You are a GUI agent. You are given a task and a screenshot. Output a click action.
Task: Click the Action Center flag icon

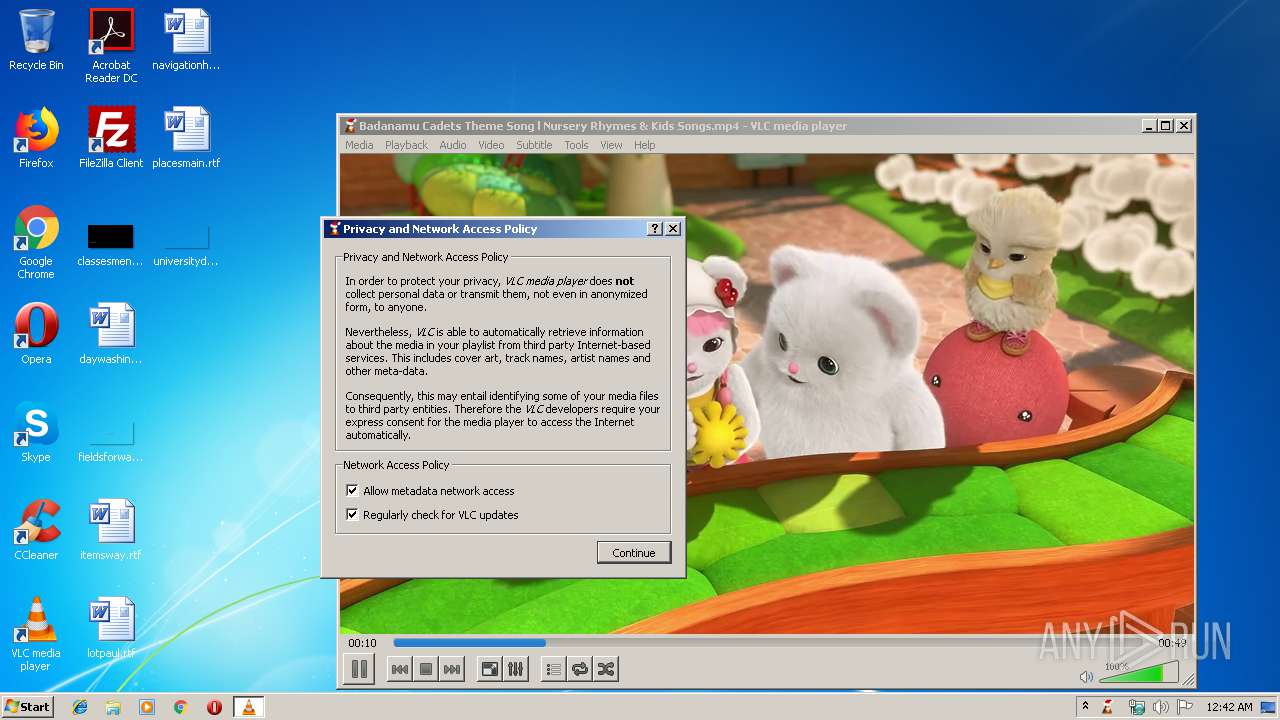pyautogui.click(x=1185, y=707)
